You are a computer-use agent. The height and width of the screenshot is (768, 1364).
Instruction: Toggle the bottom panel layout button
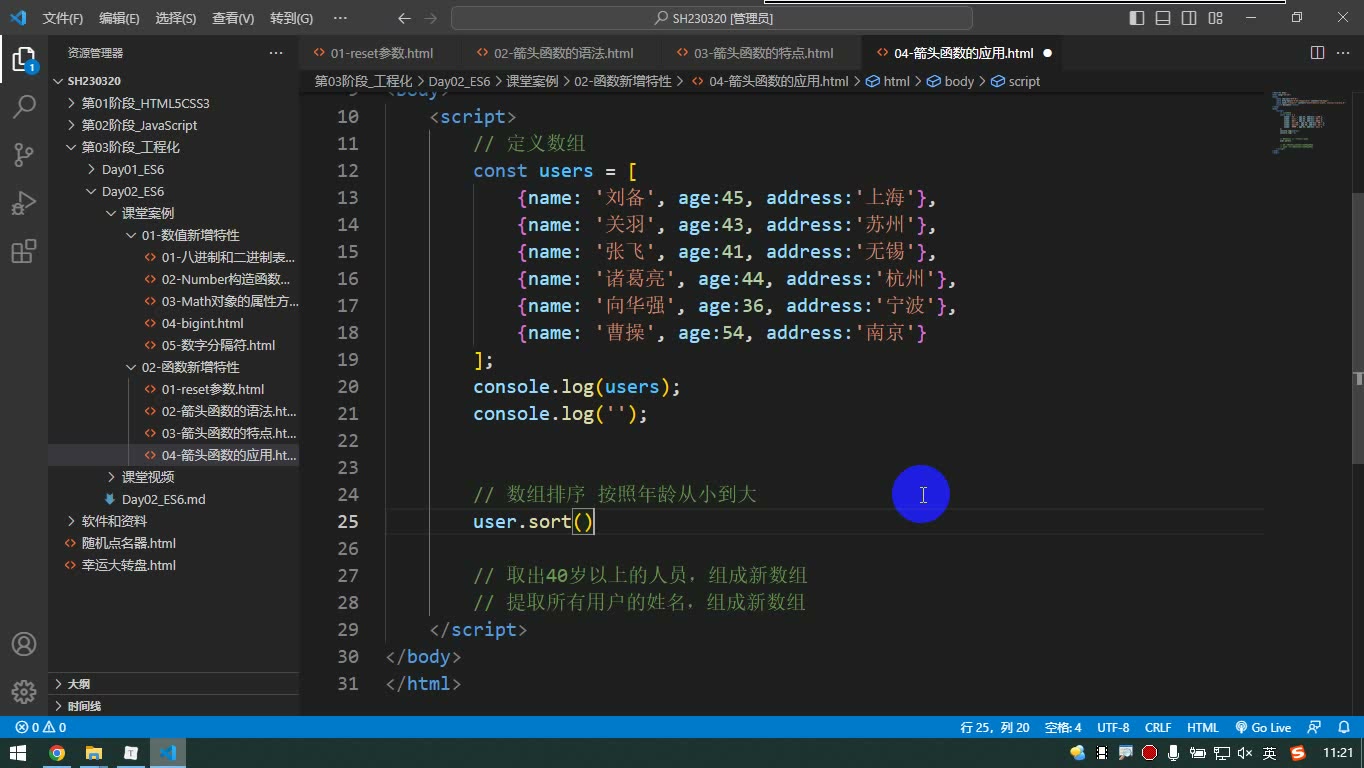(x=1163, y=18)
